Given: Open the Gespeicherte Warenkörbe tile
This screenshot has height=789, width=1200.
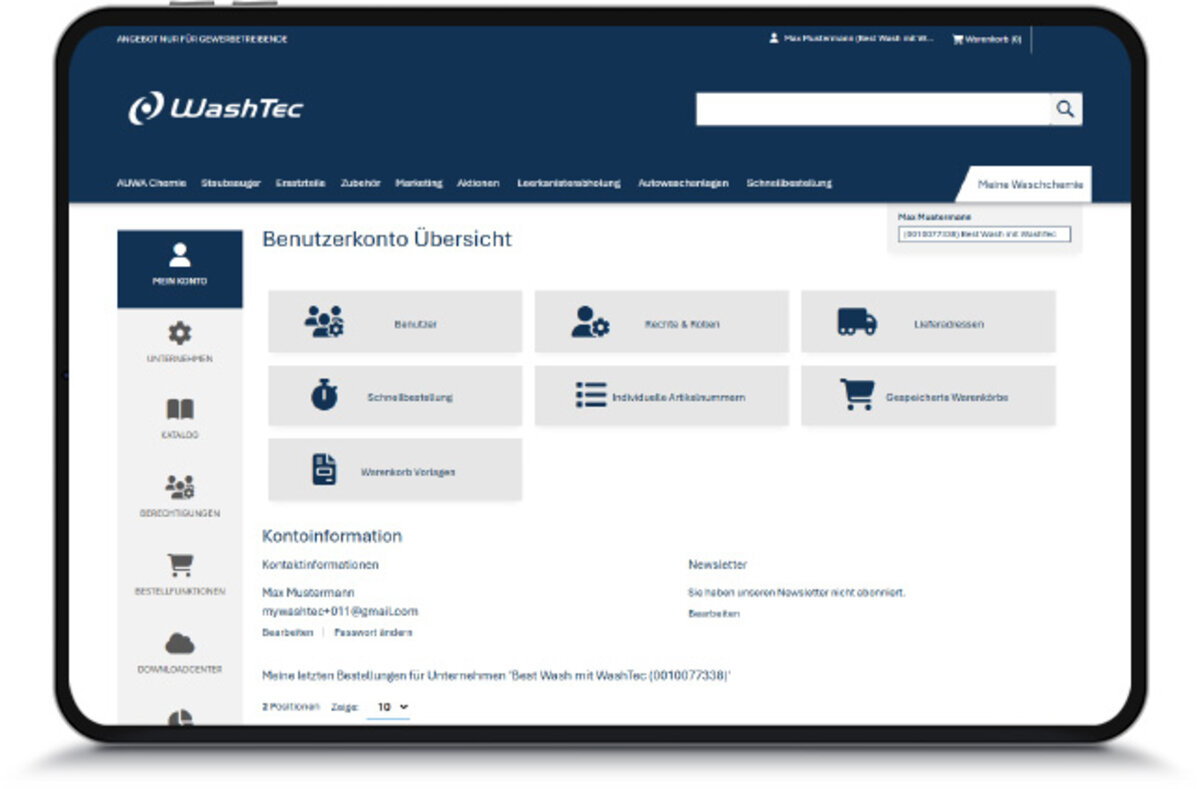Looking at the screenshot, I should point(928,396).
